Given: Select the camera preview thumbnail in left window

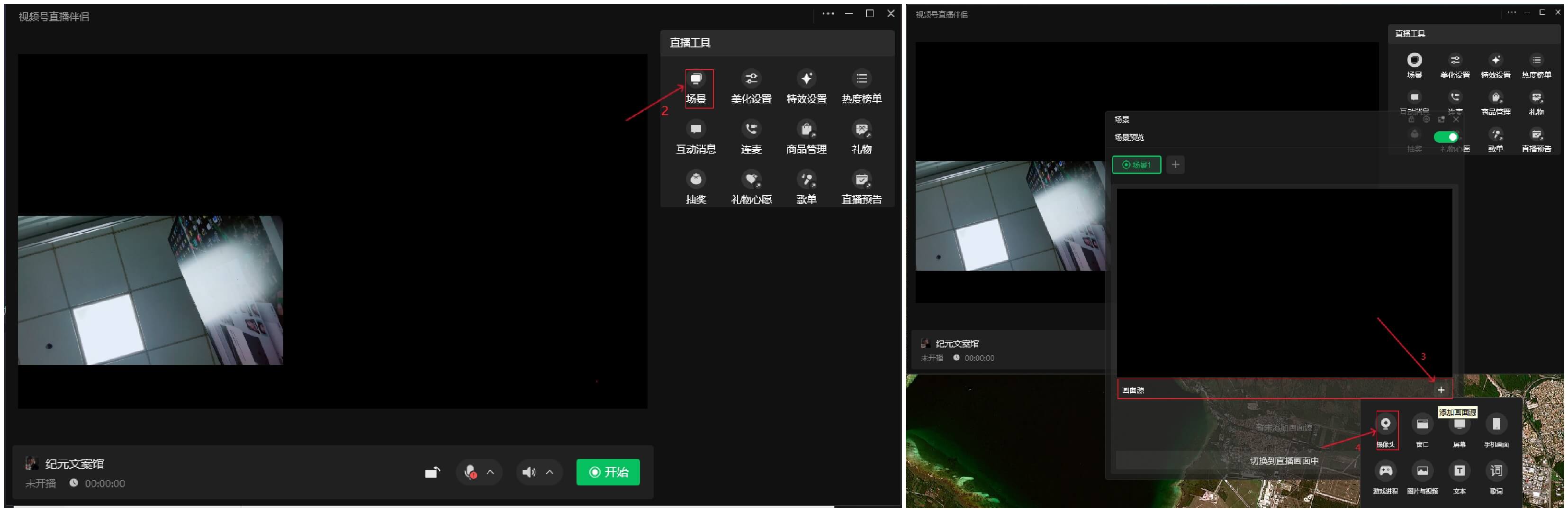Looking at the screenshot, I should pos(150,291).
